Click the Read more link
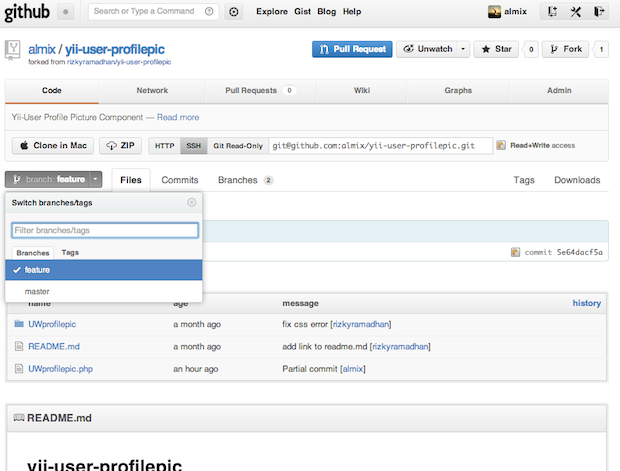 click(x=178, y=117)
